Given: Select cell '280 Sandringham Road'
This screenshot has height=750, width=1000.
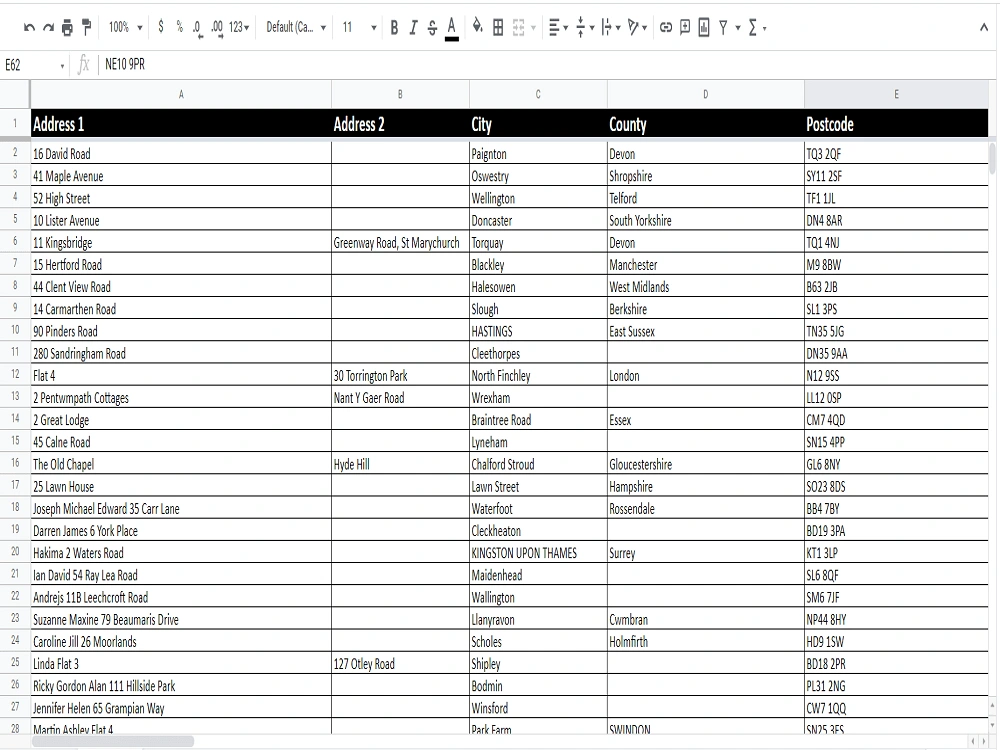Looking at the screenshot, I should tap(181, 353).
